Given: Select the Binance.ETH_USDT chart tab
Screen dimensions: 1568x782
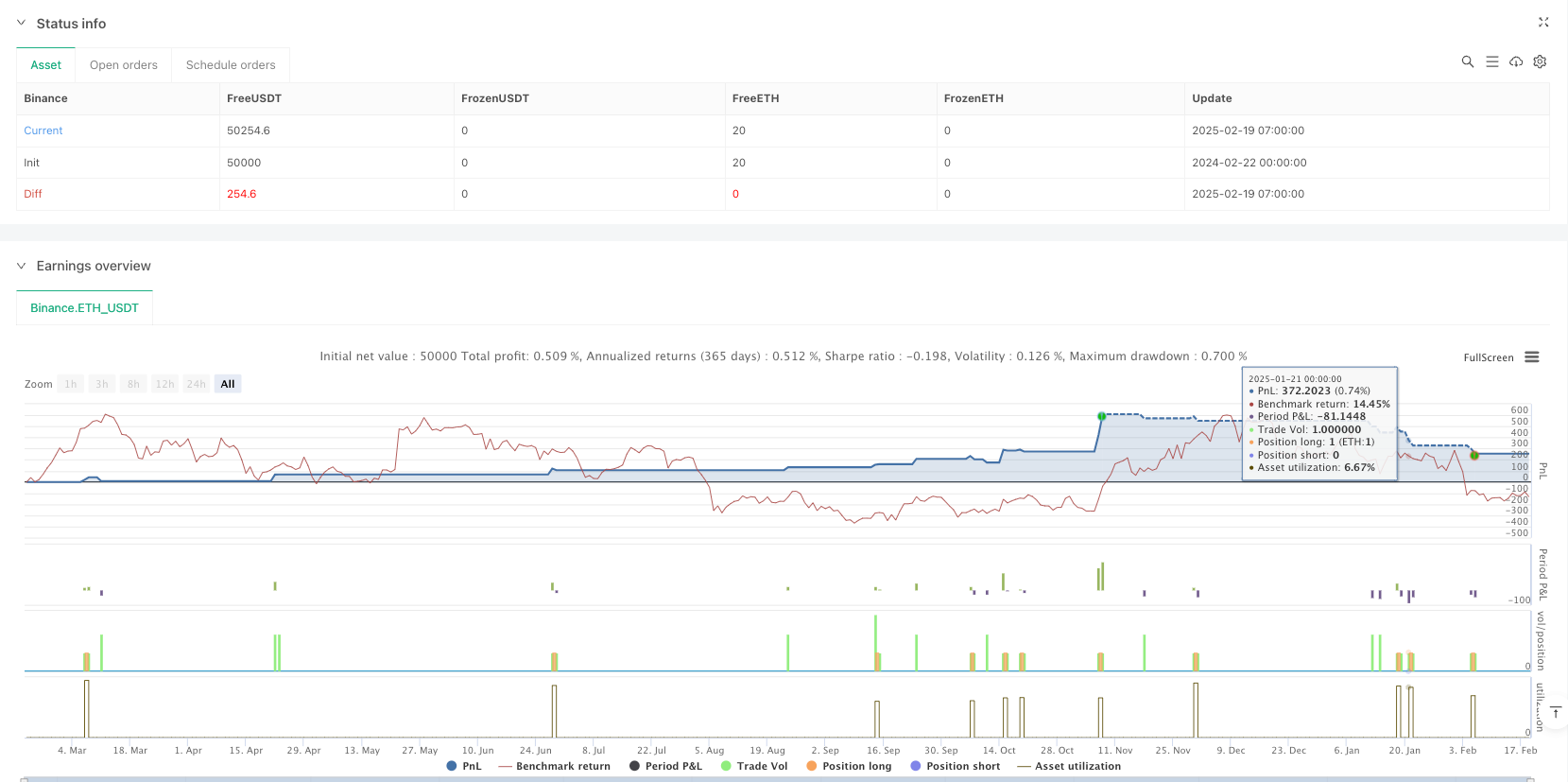Looking at the screenshot, I should (84, 308).
